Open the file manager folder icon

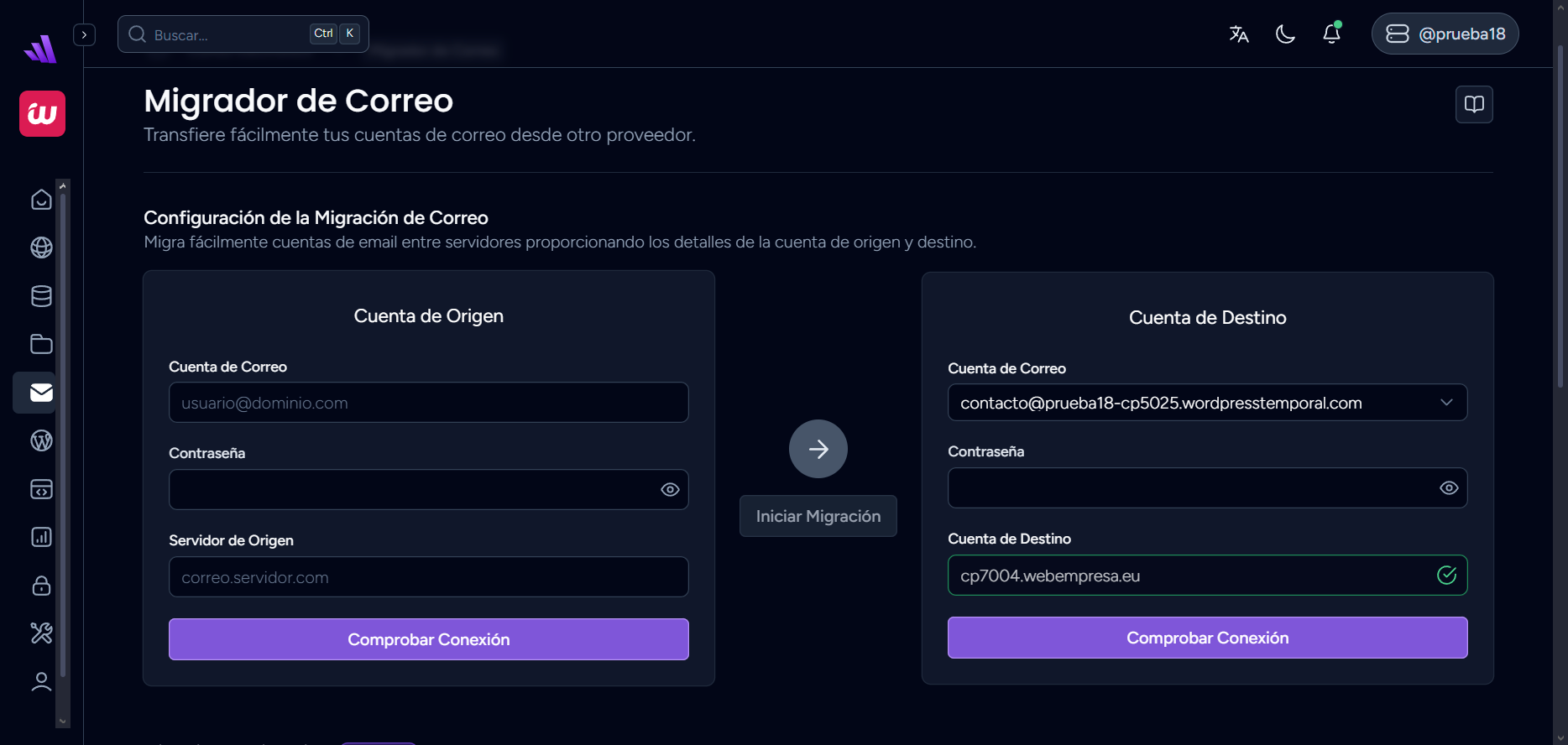coord(41,344)
